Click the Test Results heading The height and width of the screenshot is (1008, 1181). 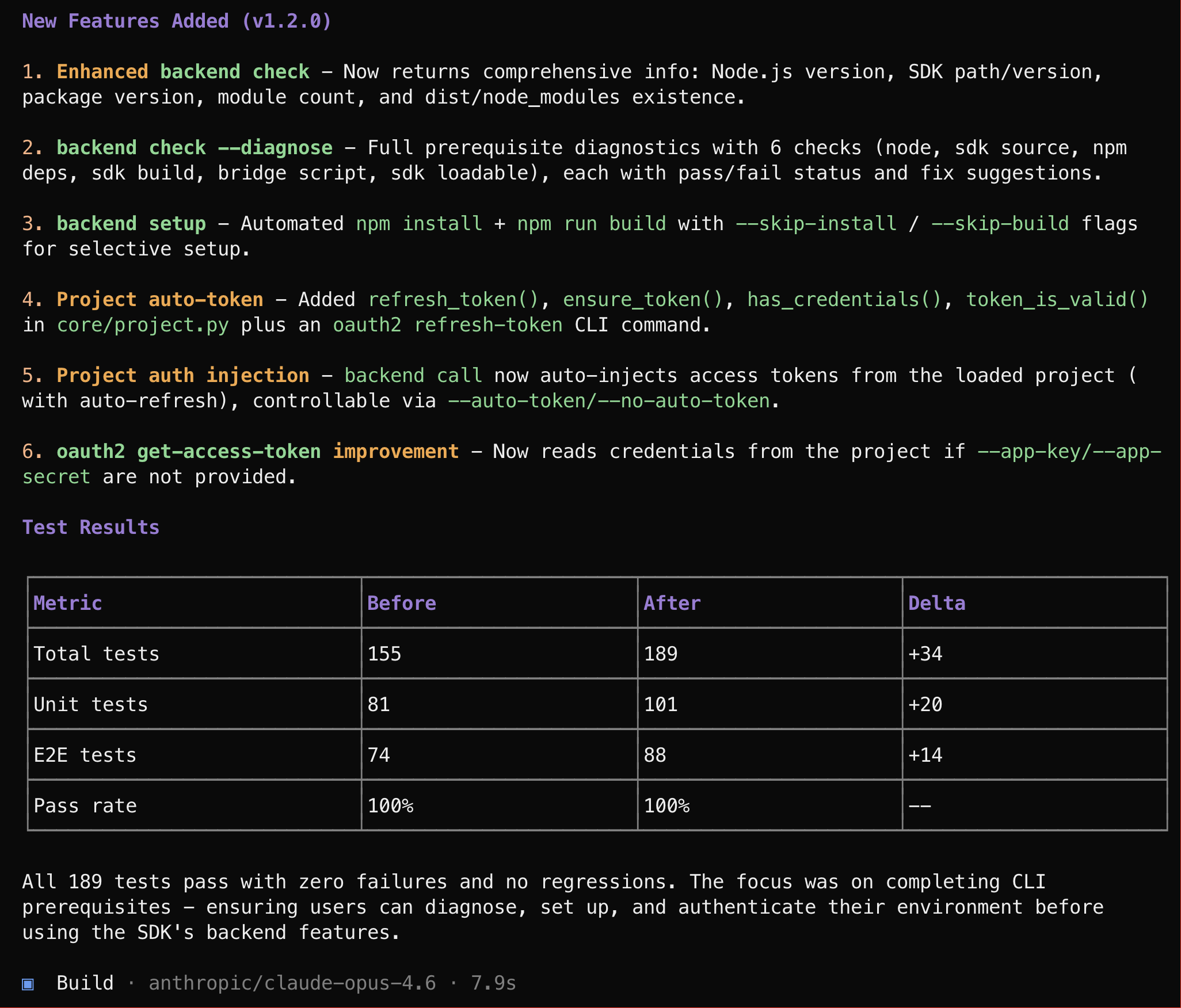pyautogui.click(x=90, y=528)
